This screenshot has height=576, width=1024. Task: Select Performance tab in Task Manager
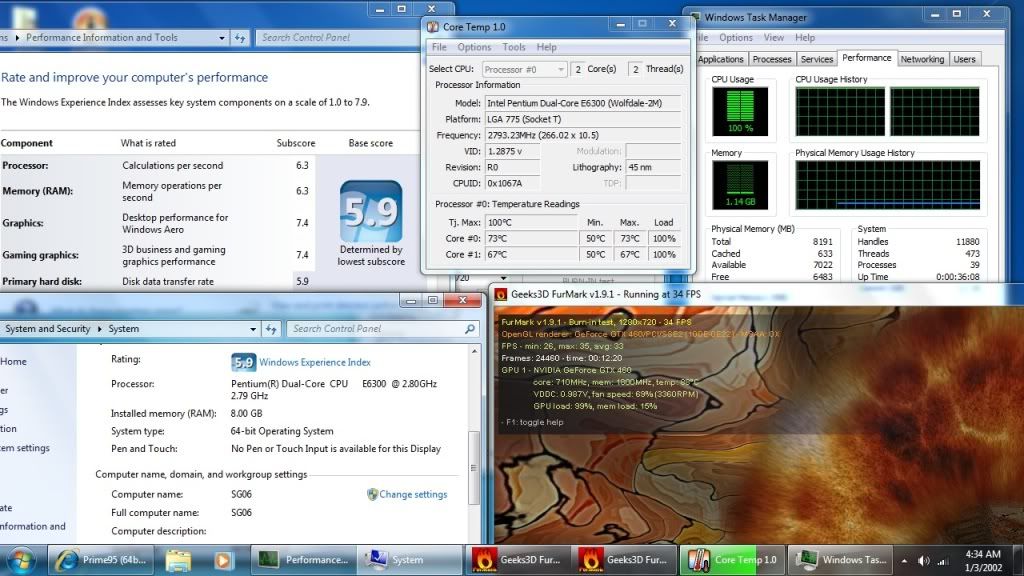coord(867,58)
